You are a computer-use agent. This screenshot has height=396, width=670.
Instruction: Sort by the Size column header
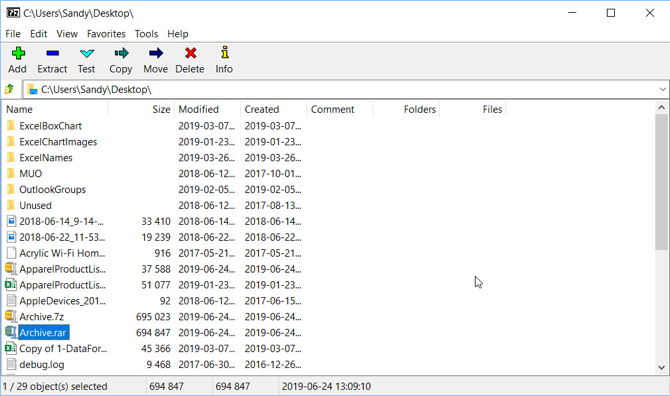(x=141, y=109)
